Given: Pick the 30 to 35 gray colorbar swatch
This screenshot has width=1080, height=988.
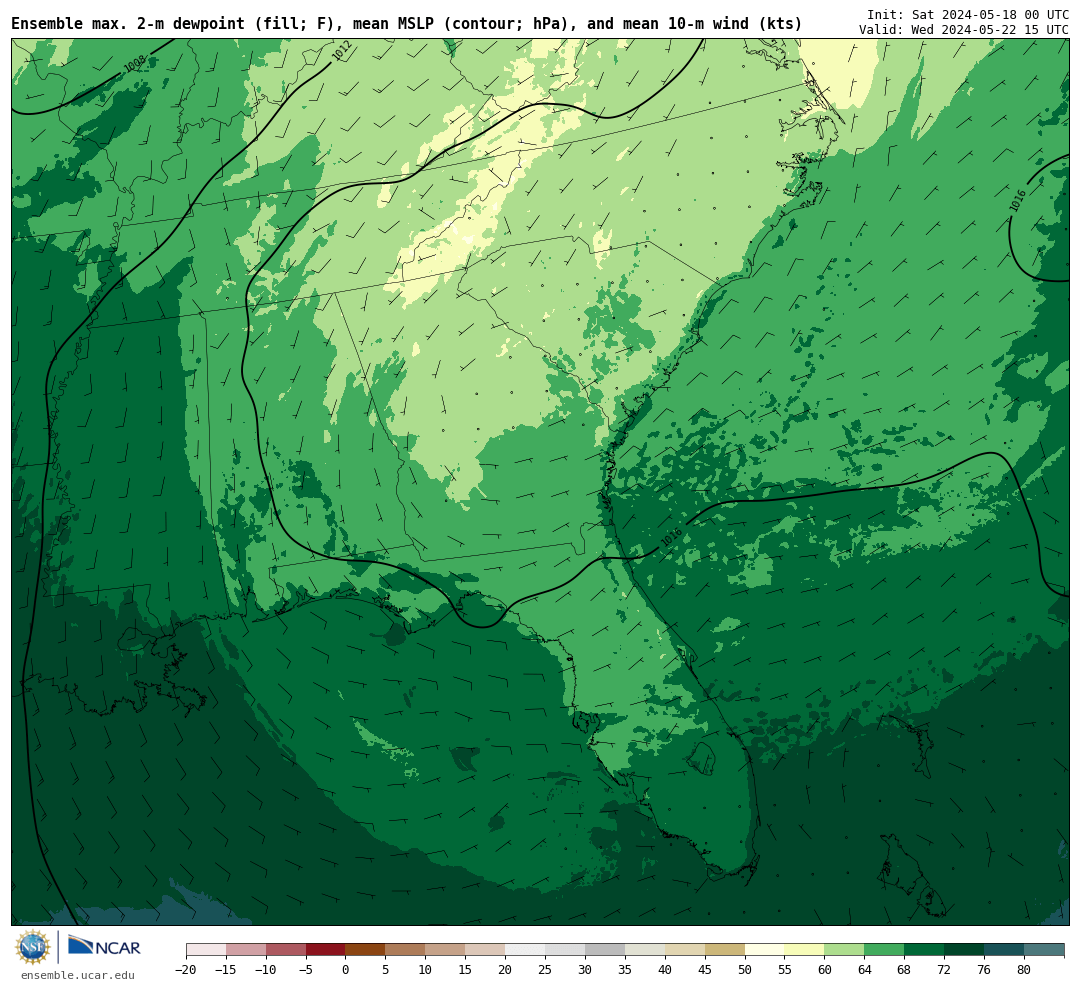Looking at the screenshot, I should 605,950.
